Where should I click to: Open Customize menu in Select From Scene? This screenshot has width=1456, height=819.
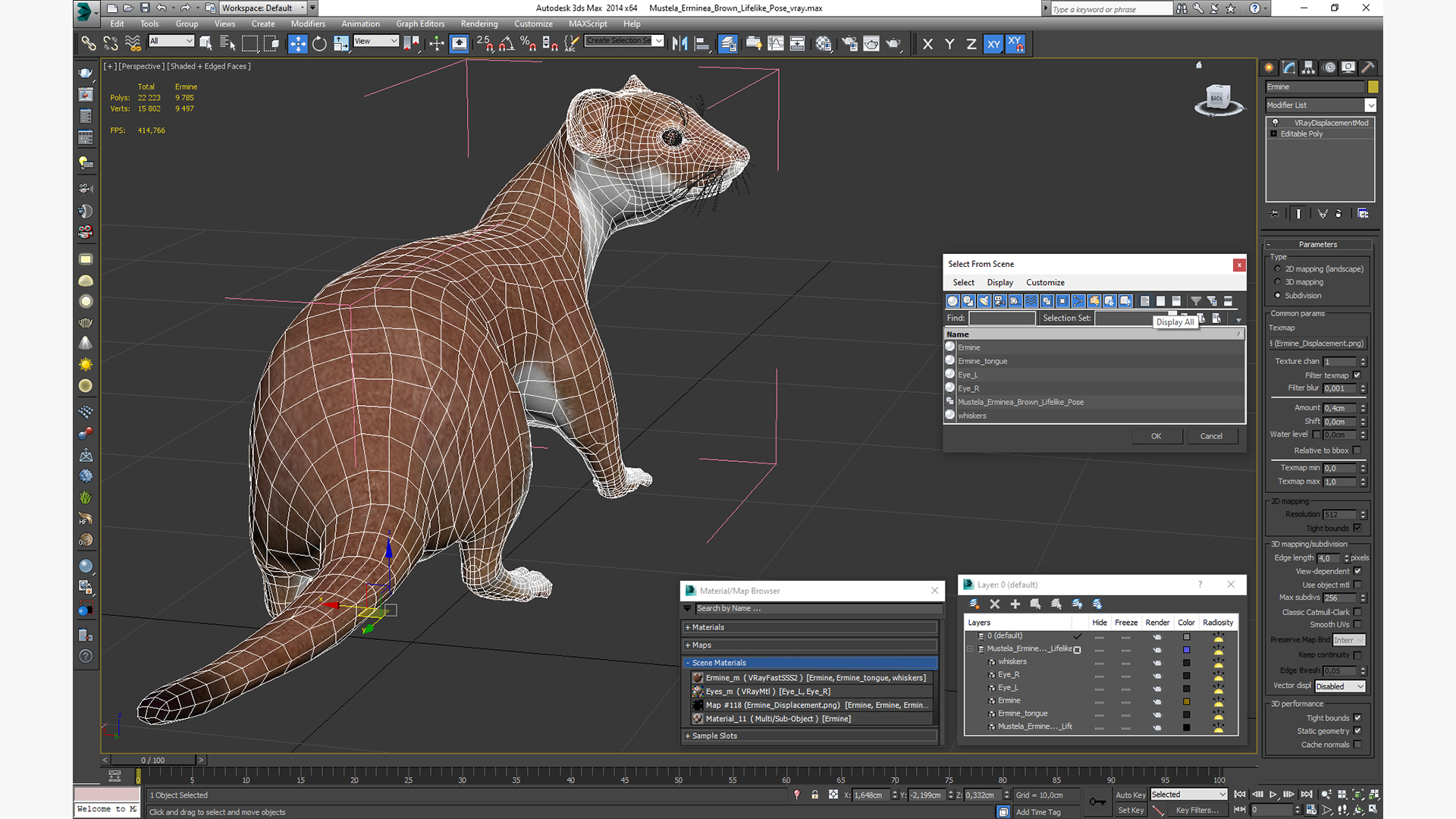tap(1045, 283)
